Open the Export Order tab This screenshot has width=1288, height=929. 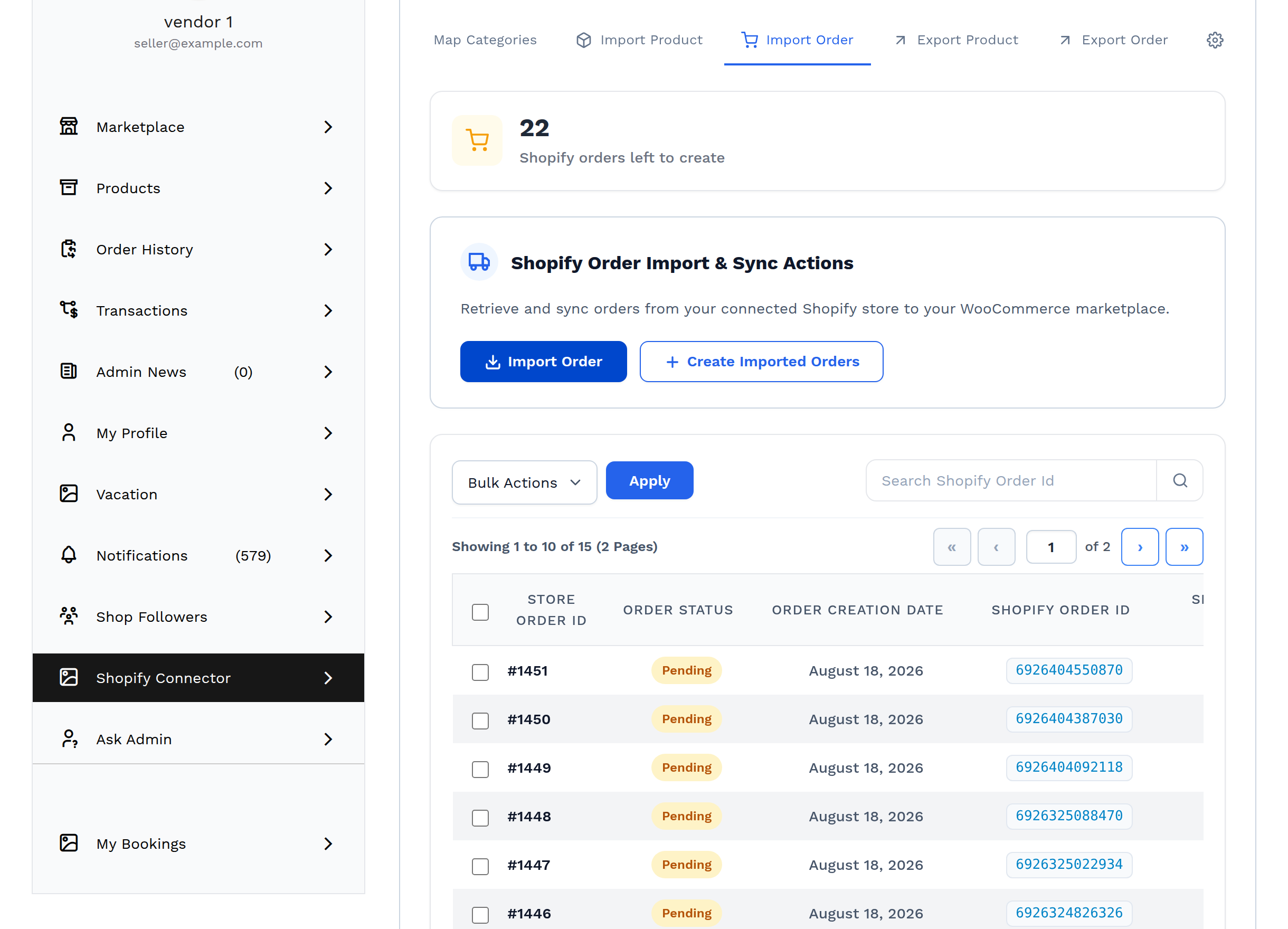pos(1114,40)
